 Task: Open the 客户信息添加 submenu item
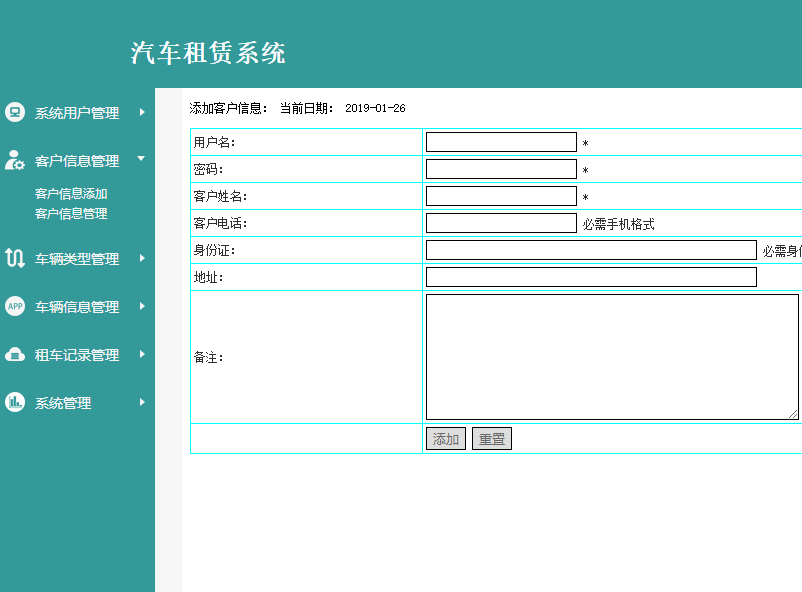coord(71,194)
